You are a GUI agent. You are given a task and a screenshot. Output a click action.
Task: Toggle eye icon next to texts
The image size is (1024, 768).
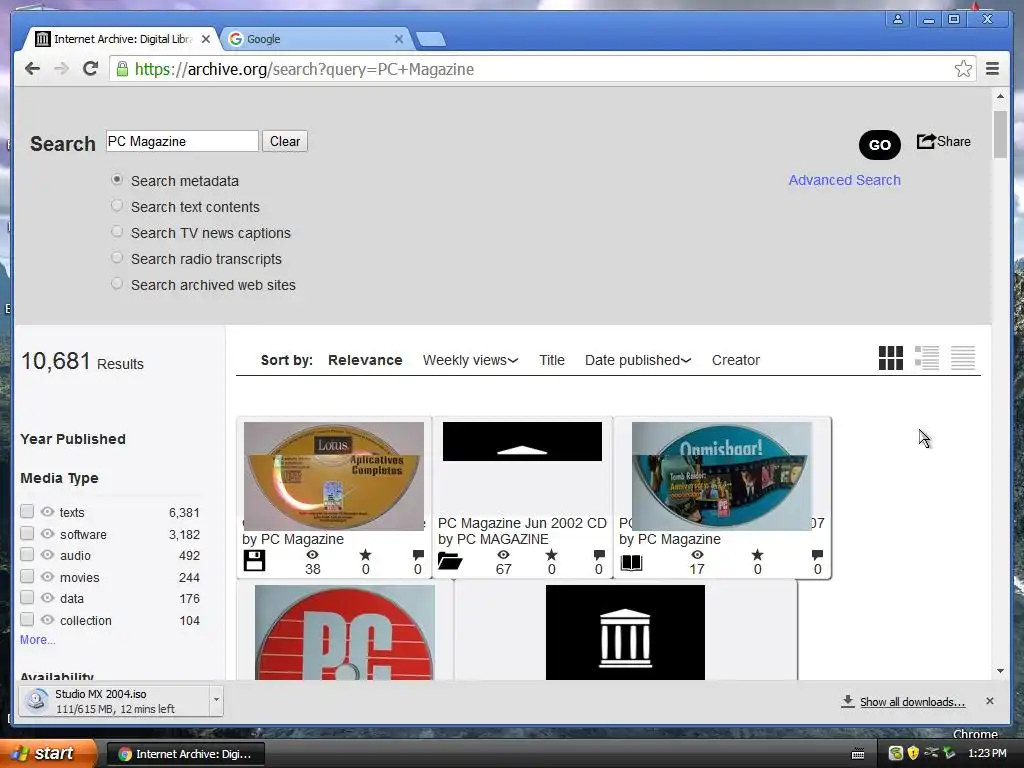[47, 512]
